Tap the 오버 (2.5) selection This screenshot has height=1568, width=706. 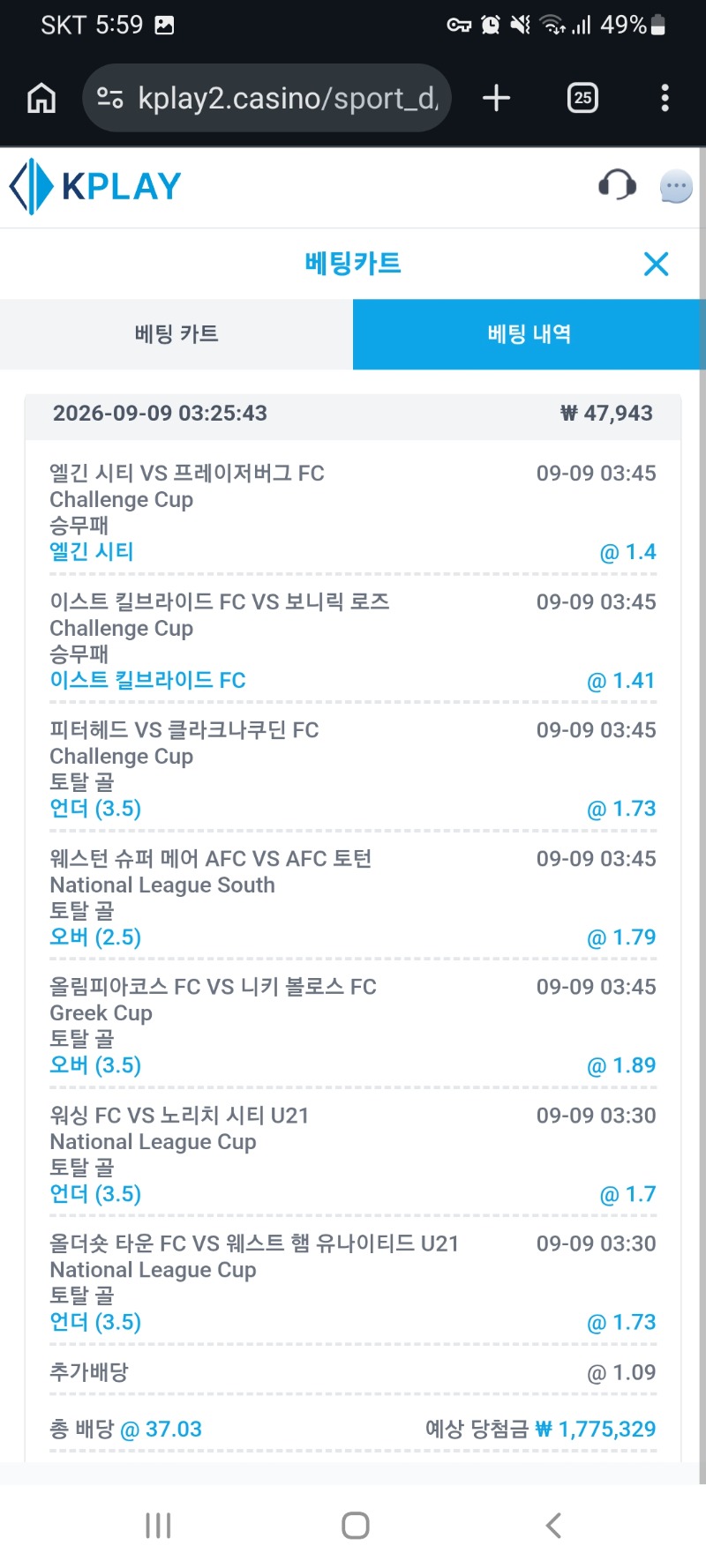pyautogui.click(x=95, y=937)
